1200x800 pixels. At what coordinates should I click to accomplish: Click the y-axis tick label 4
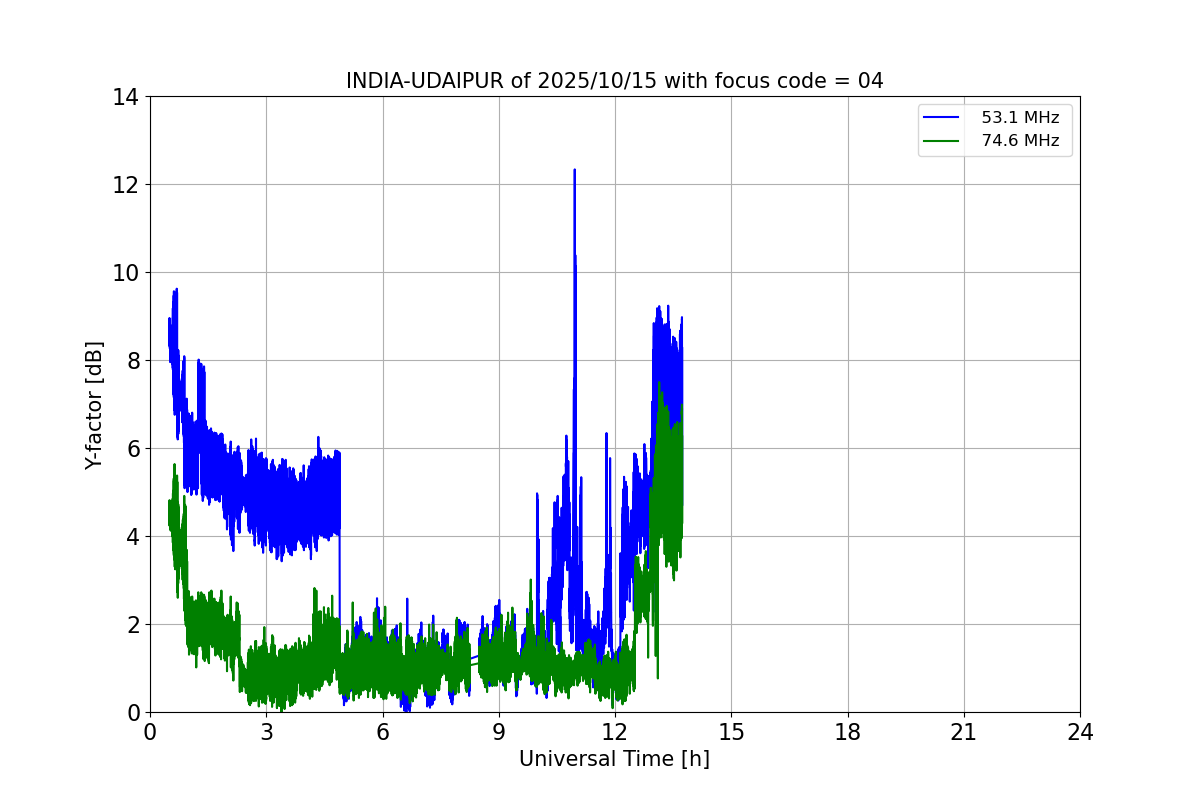[133, 537]
